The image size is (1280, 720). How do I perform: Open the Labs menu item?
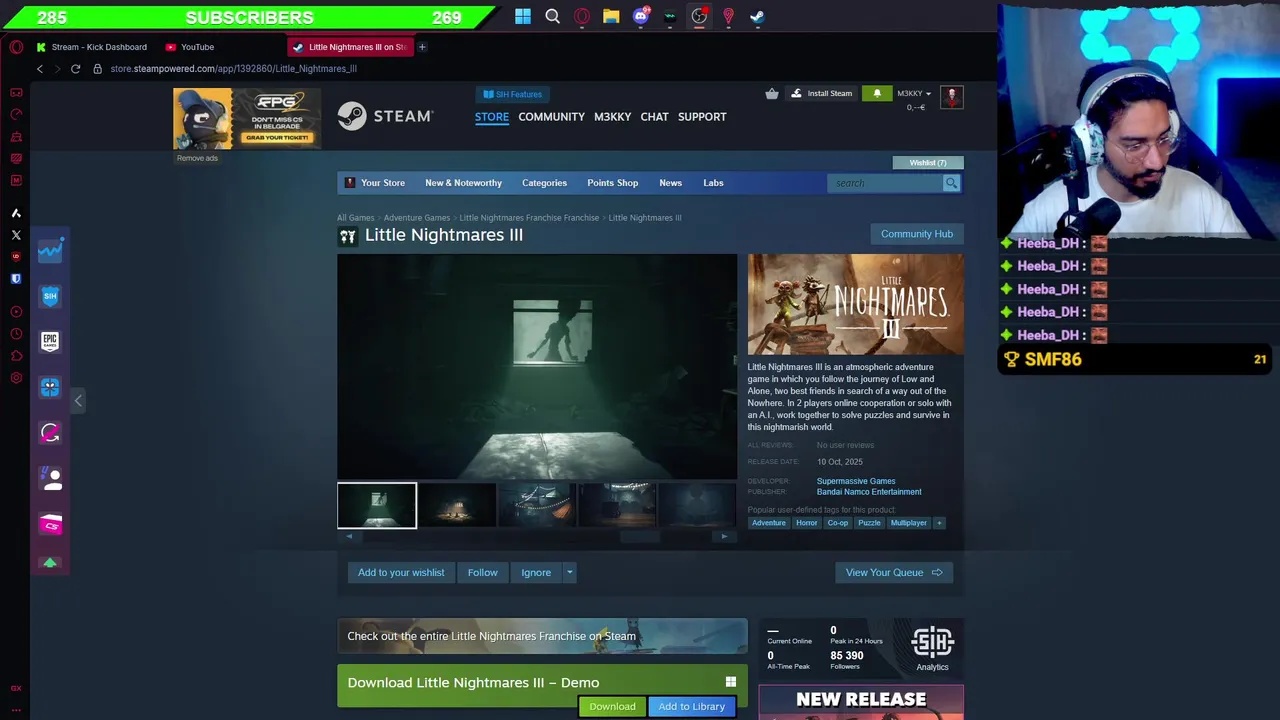[x=713, y=183]
